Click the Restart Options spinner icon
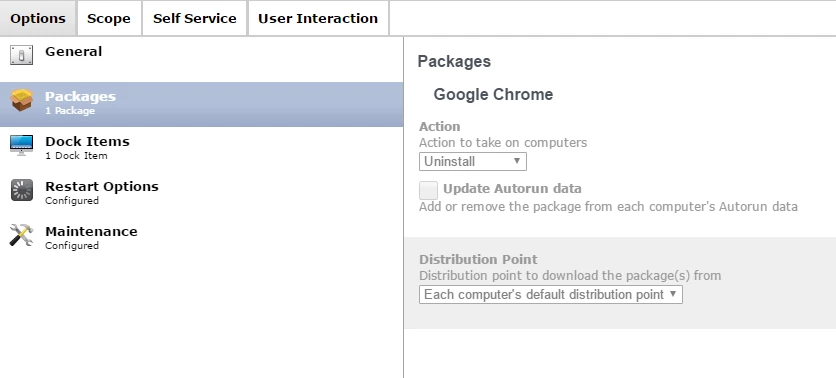Image resolution: width=836 pixels, height=378 pixels. pyautogui.click(x=21, y=190)
